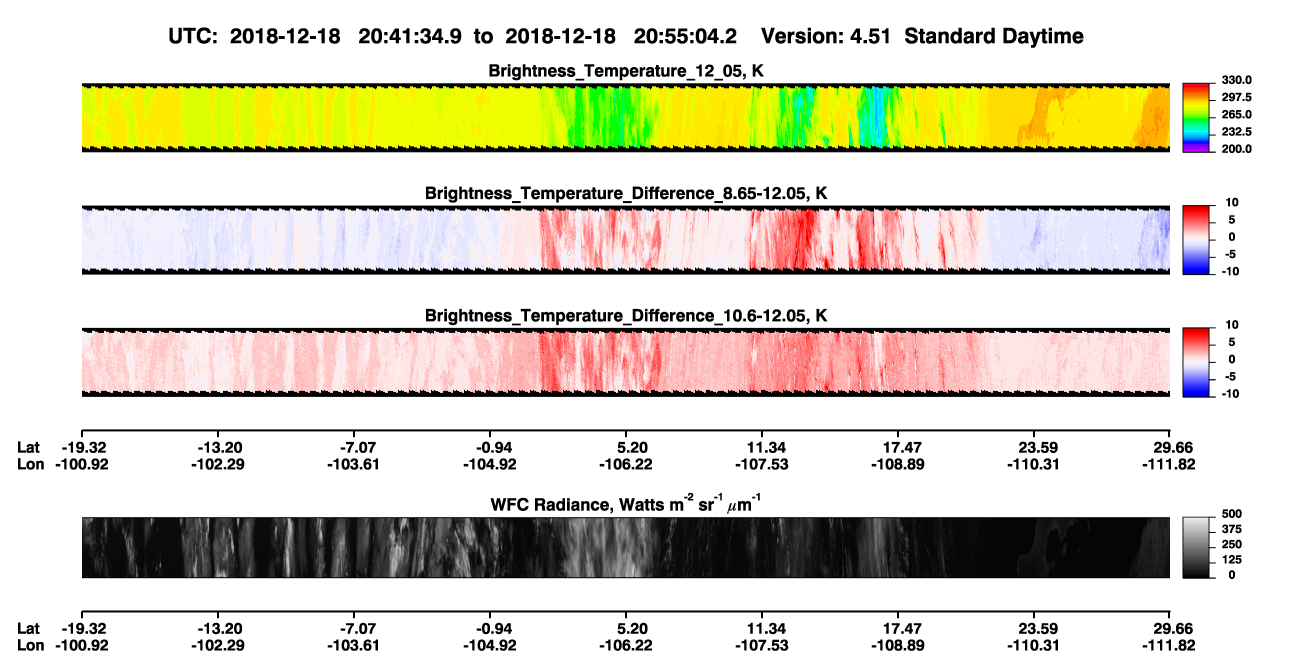The image size is (1300, 667).
Task: Click the red-blue colorbar of the 10.6-12.05 panel
Action: pos(1196,361)
